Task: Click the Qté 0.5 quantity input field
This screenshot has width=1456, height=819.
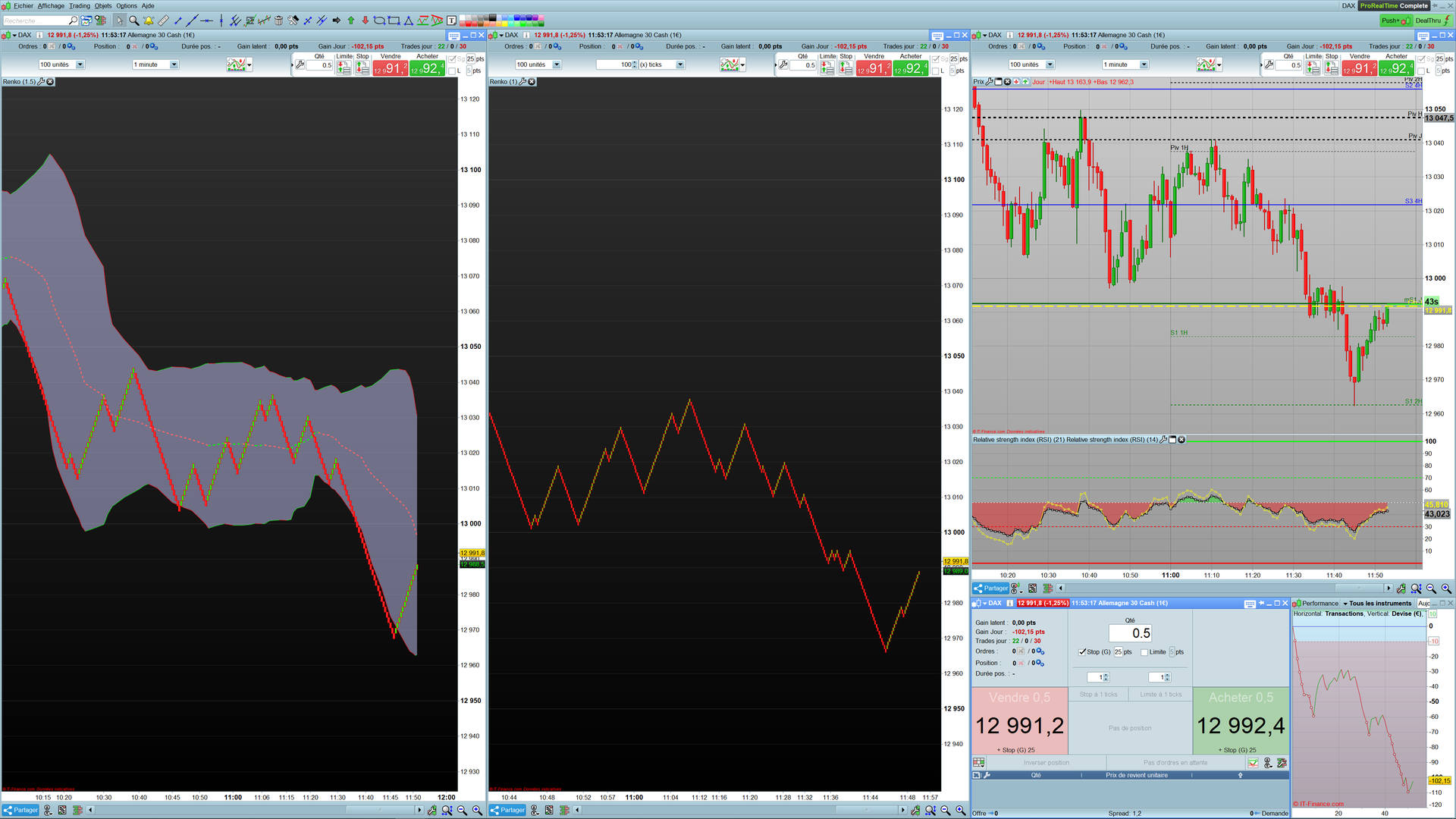Action: [x=1130, y=633]
